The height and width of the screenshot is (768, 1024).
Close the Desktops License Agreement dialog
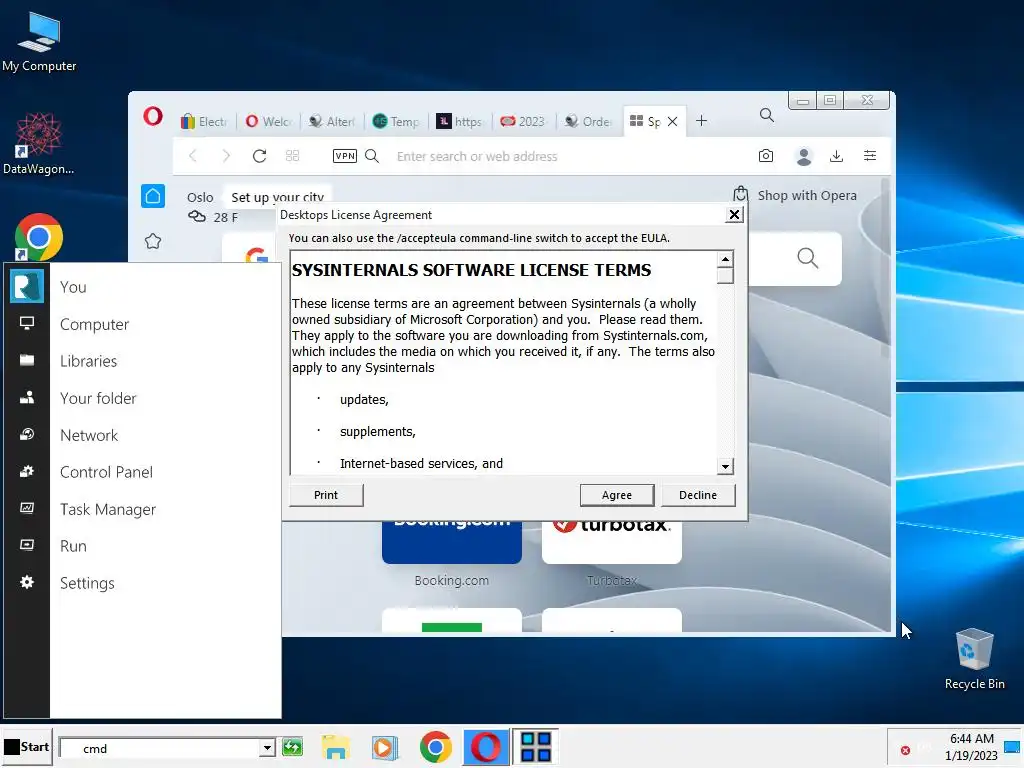pos(734,215)
